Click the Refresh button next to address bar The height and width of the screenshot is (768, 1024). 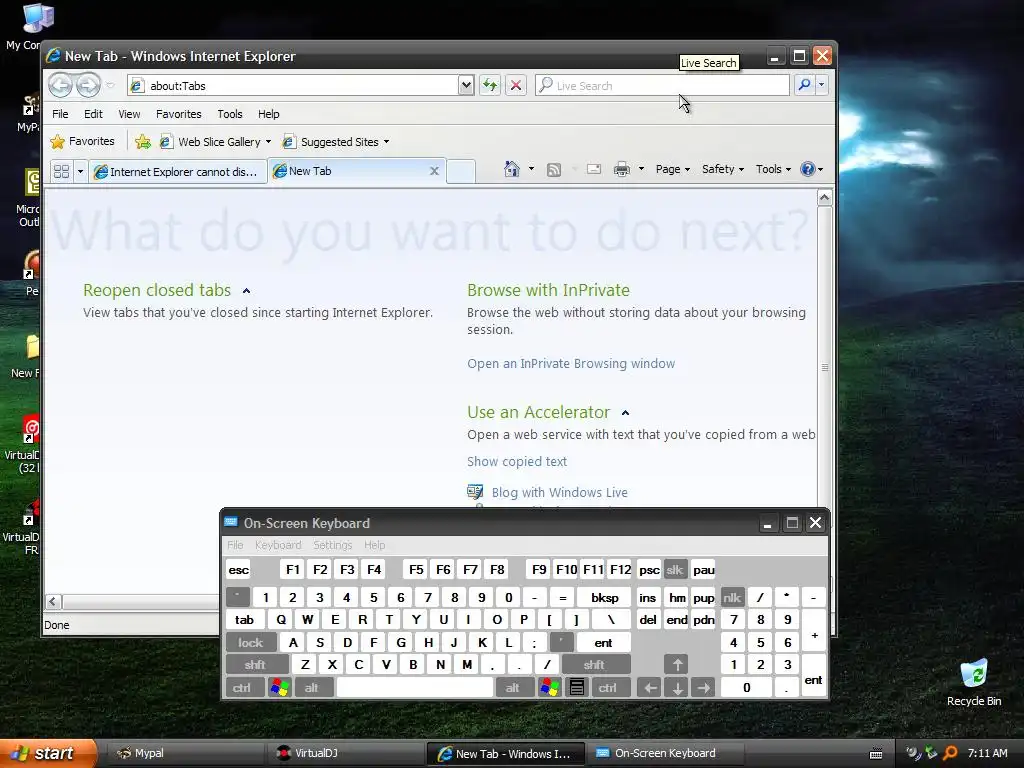(x=490, y=85)
